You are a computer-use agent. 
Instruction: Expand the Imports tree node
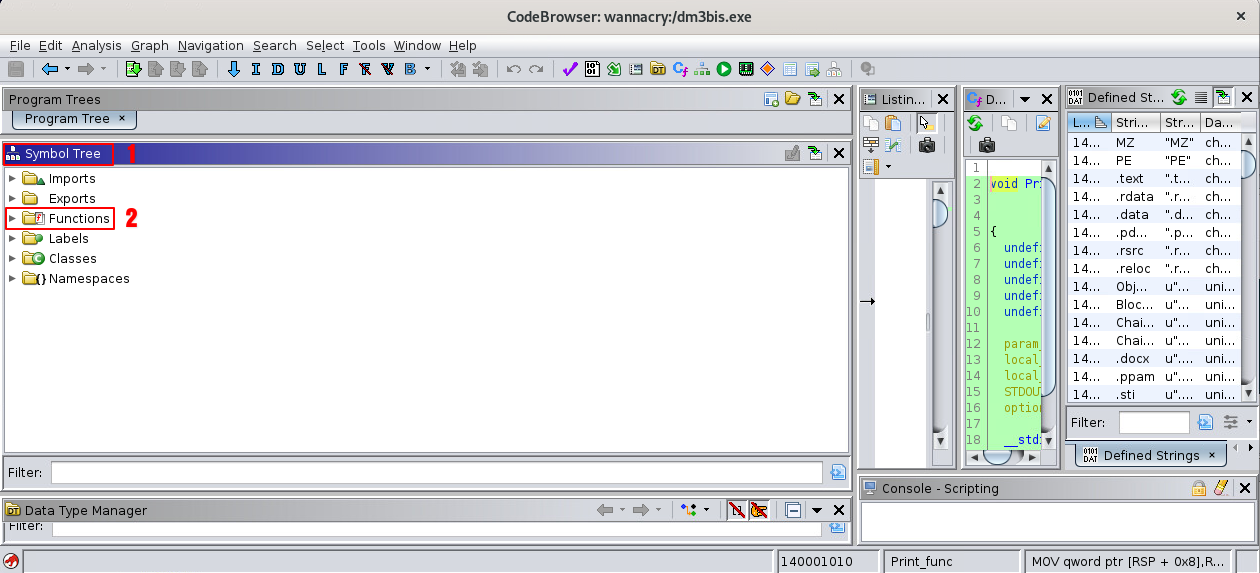[x=12, y=178]
